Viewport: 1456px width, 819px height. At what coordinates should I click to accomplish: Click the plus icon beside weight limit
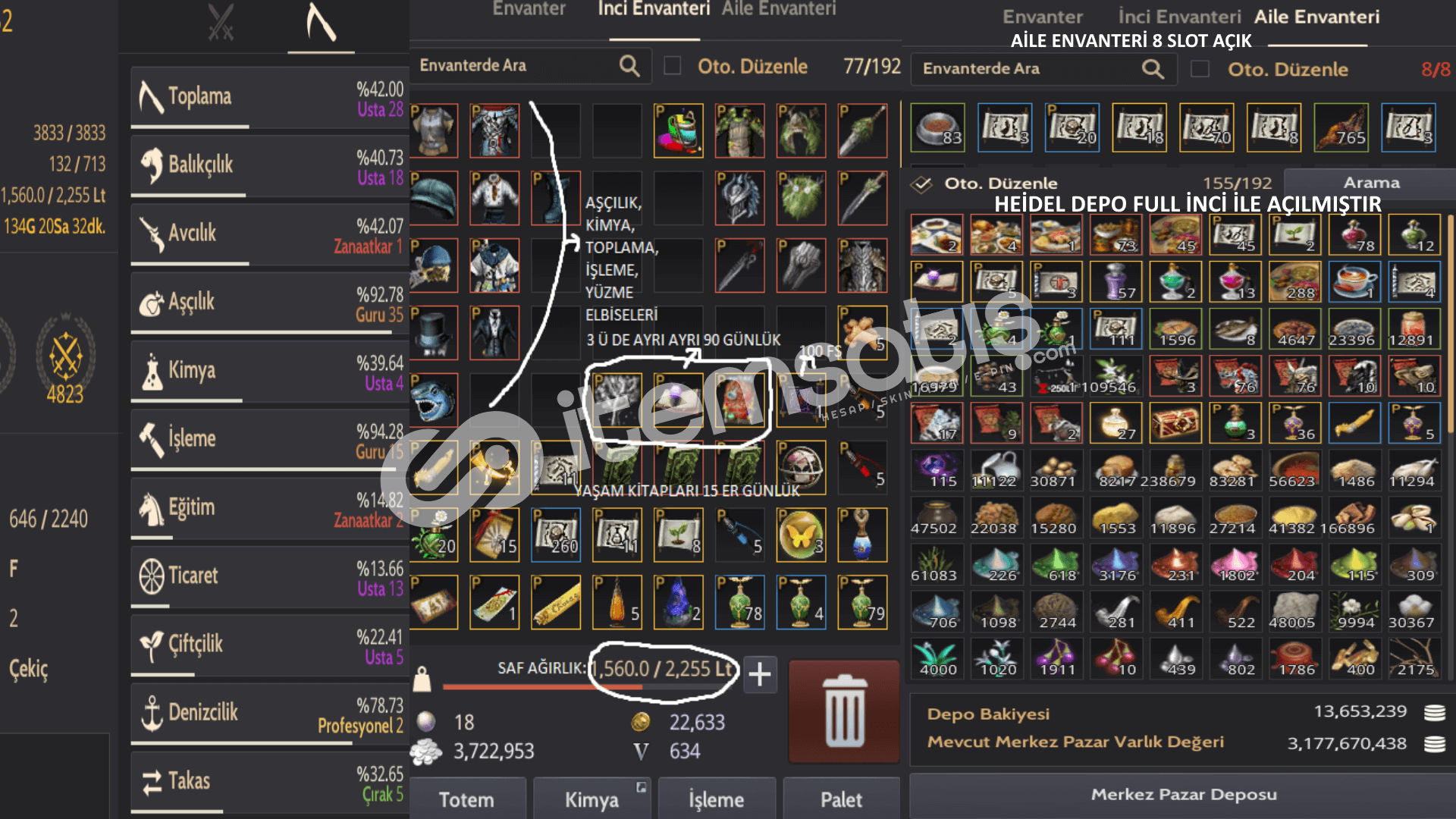click(x=760, y=674)
